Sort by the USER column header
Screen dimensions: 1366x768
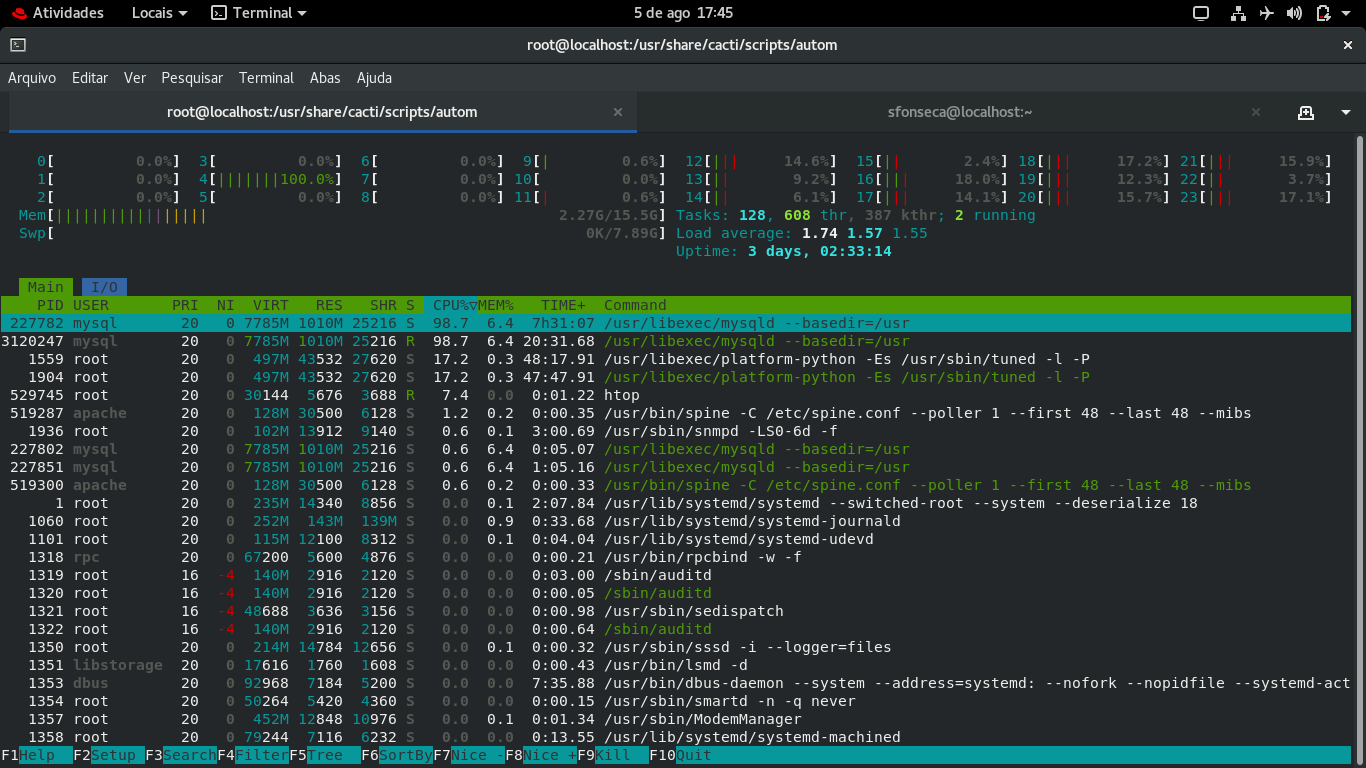click(91, 305)
